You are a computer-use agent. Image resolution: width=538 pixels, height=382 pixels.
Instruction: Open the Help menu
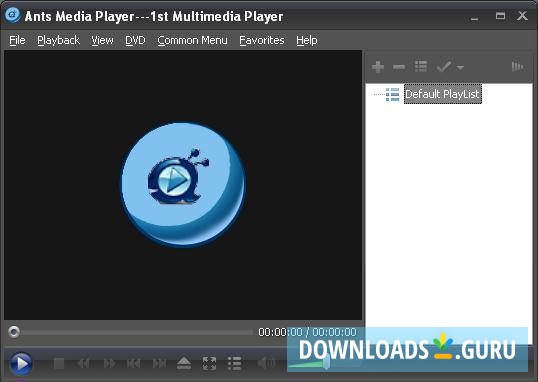point(307,40)
